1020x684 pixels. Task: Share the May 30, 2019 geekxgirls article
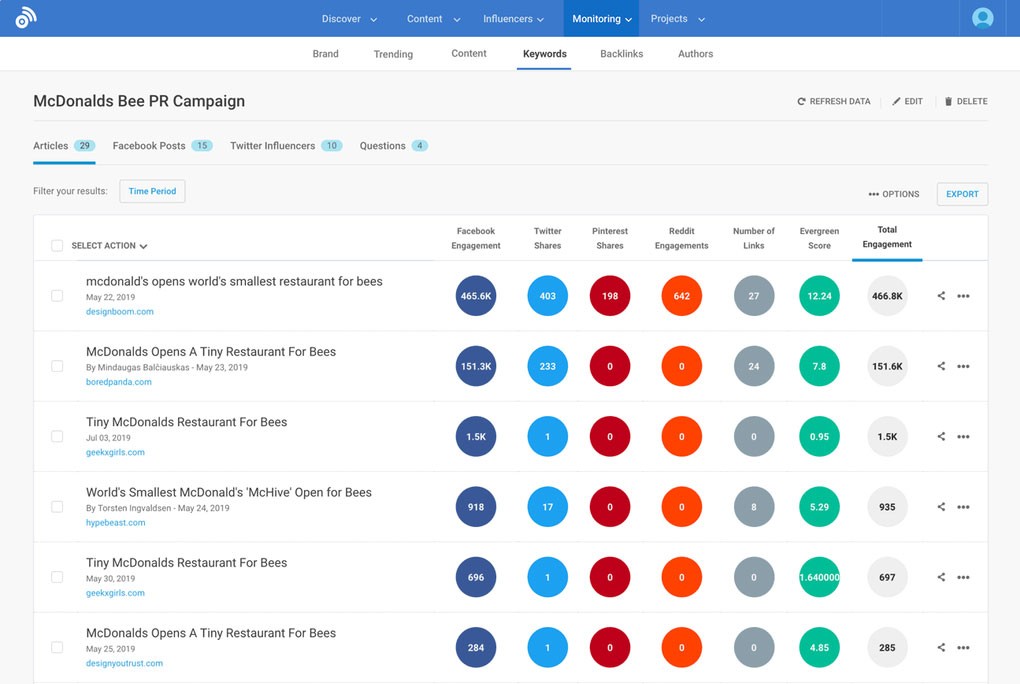[x=941, y=577]
